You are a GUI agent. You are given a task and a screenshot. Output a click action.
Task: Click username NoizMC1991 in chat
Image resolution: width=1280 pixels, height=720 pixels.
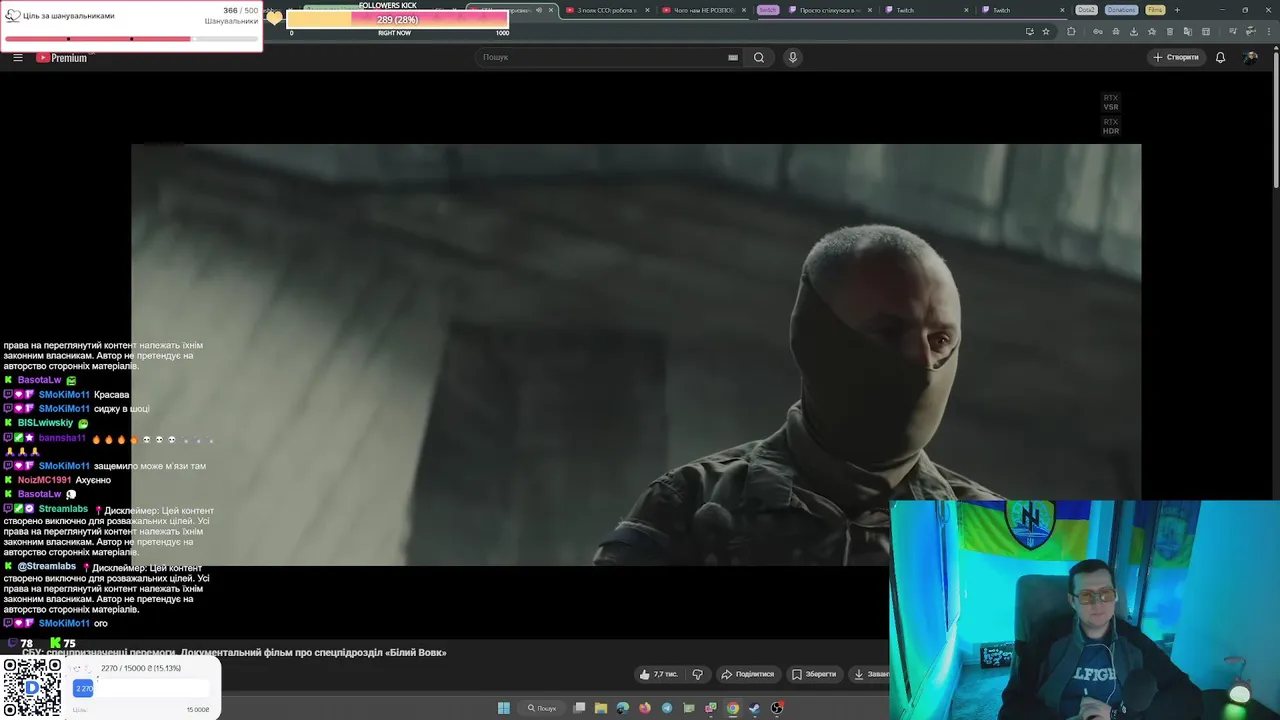click(44, 480)
